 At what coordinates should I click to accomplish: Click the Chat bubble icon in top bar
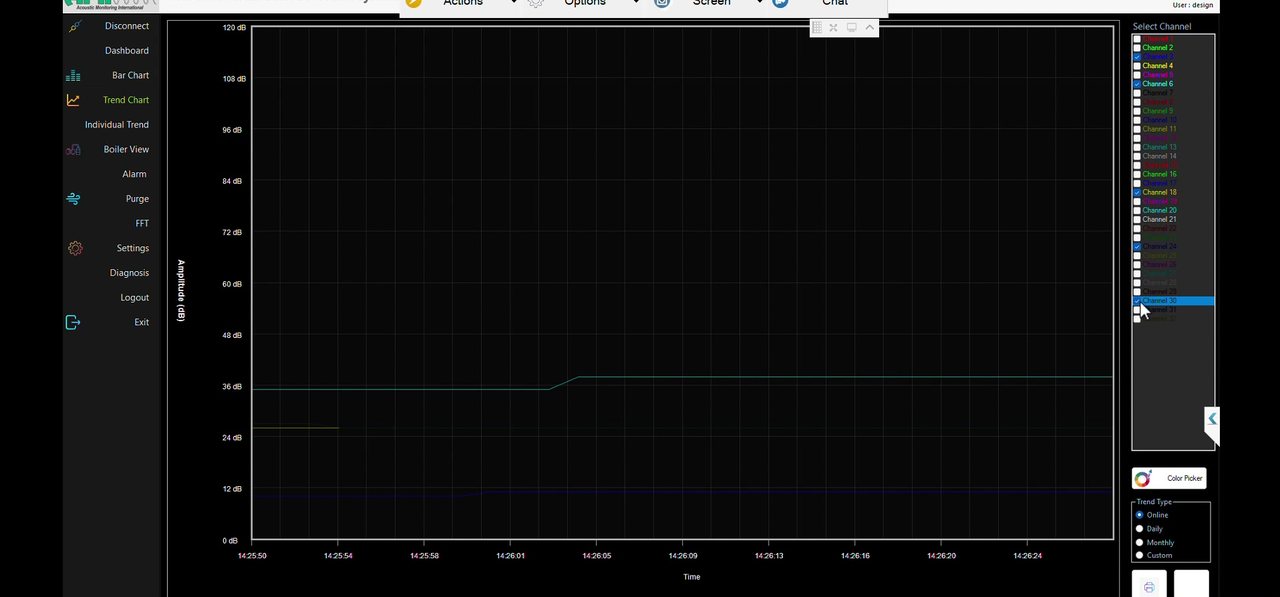point(780,3)
